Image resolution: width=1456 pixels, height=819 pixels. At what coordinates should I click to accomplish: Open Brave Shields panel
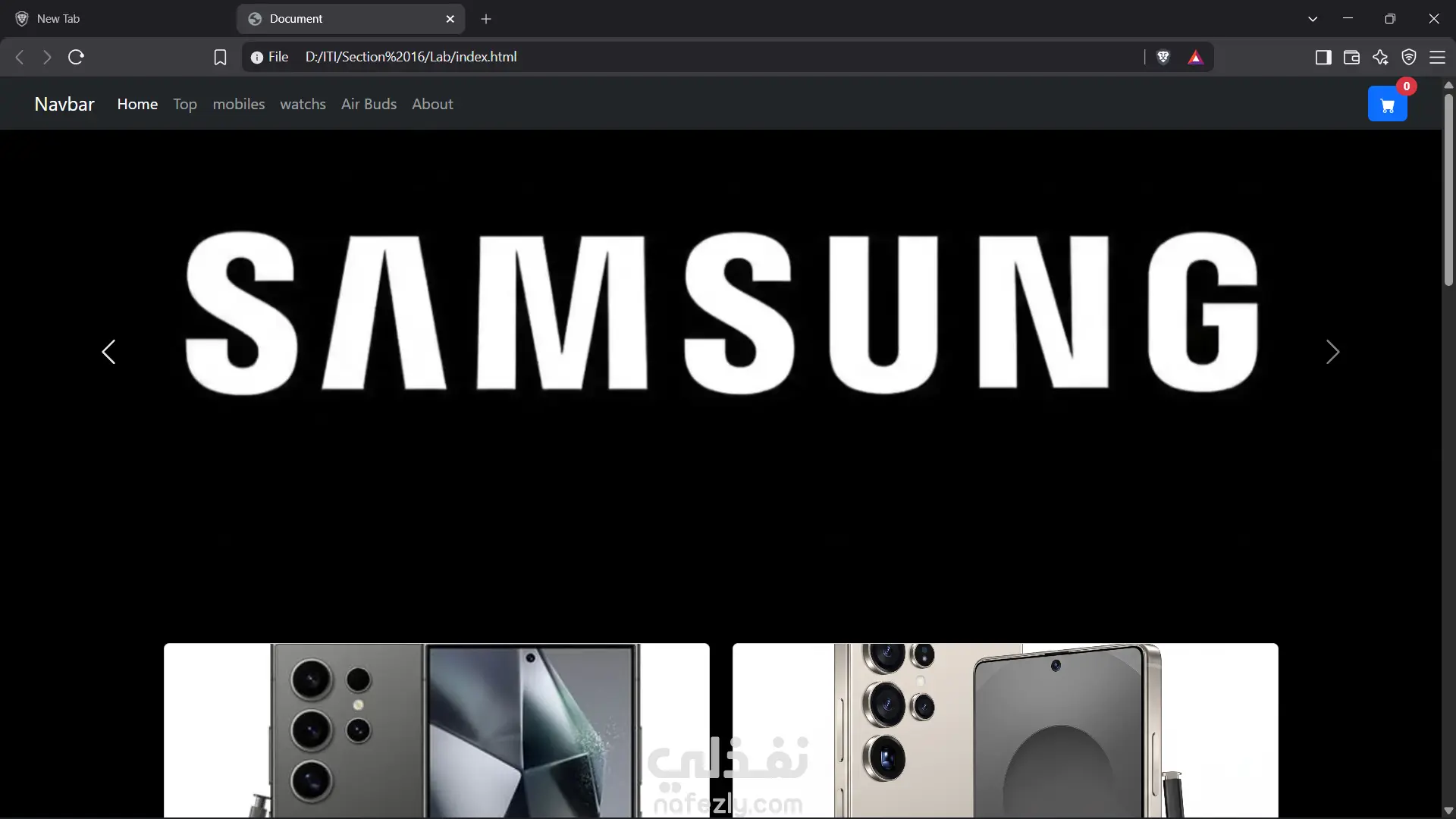click(1163, 57)
